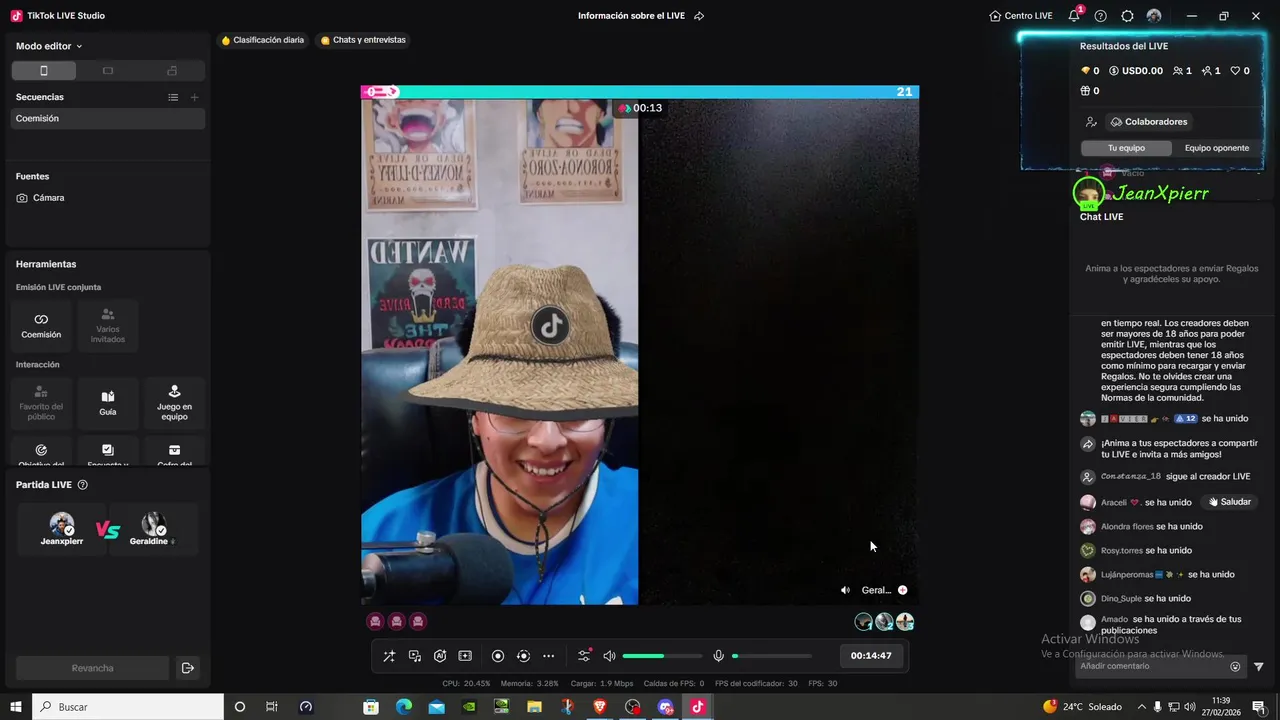Select the portrait phone layout
The width and height of the screenshot is (1280, 720).
pyautogui.click(x=43, y=71)
